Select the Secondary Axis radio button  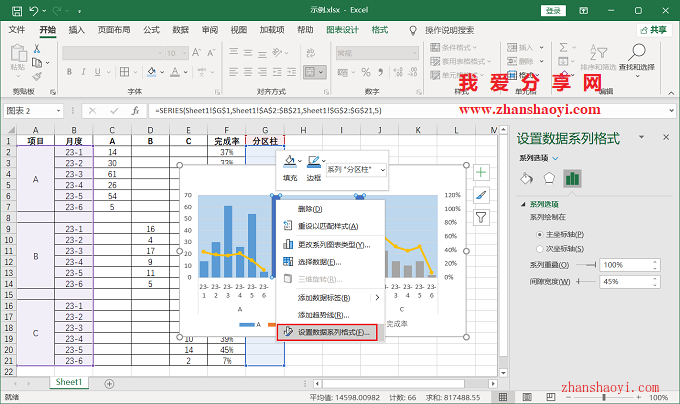coord(539,249)
